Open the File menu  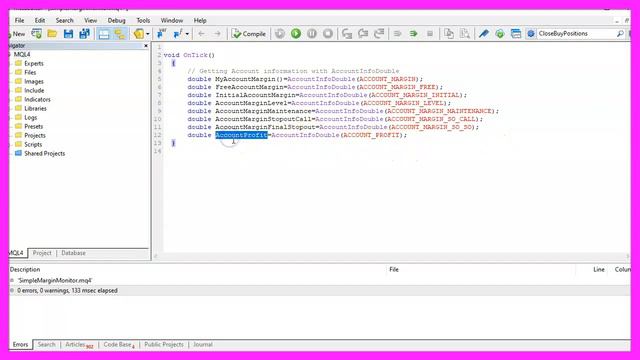coord(19,20)
